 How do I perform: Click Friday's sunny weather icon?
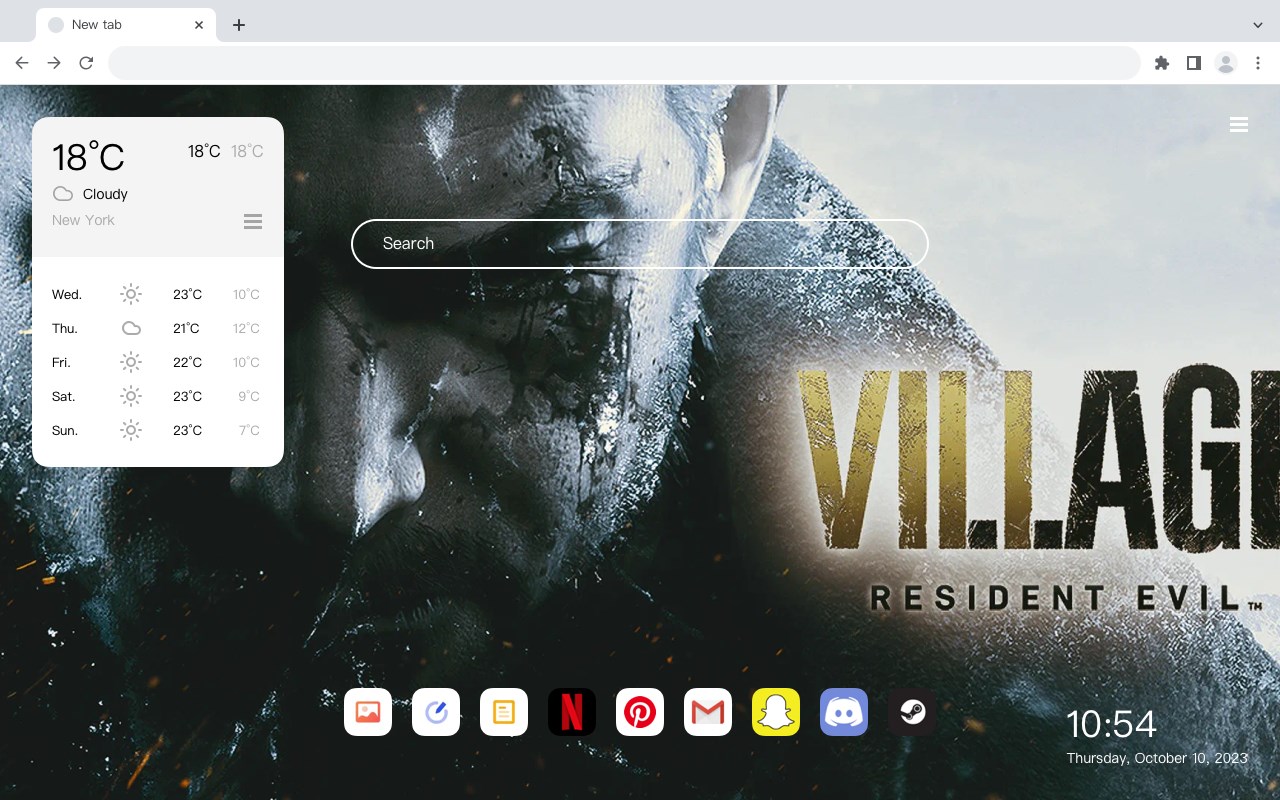click(x=131, y=362)
